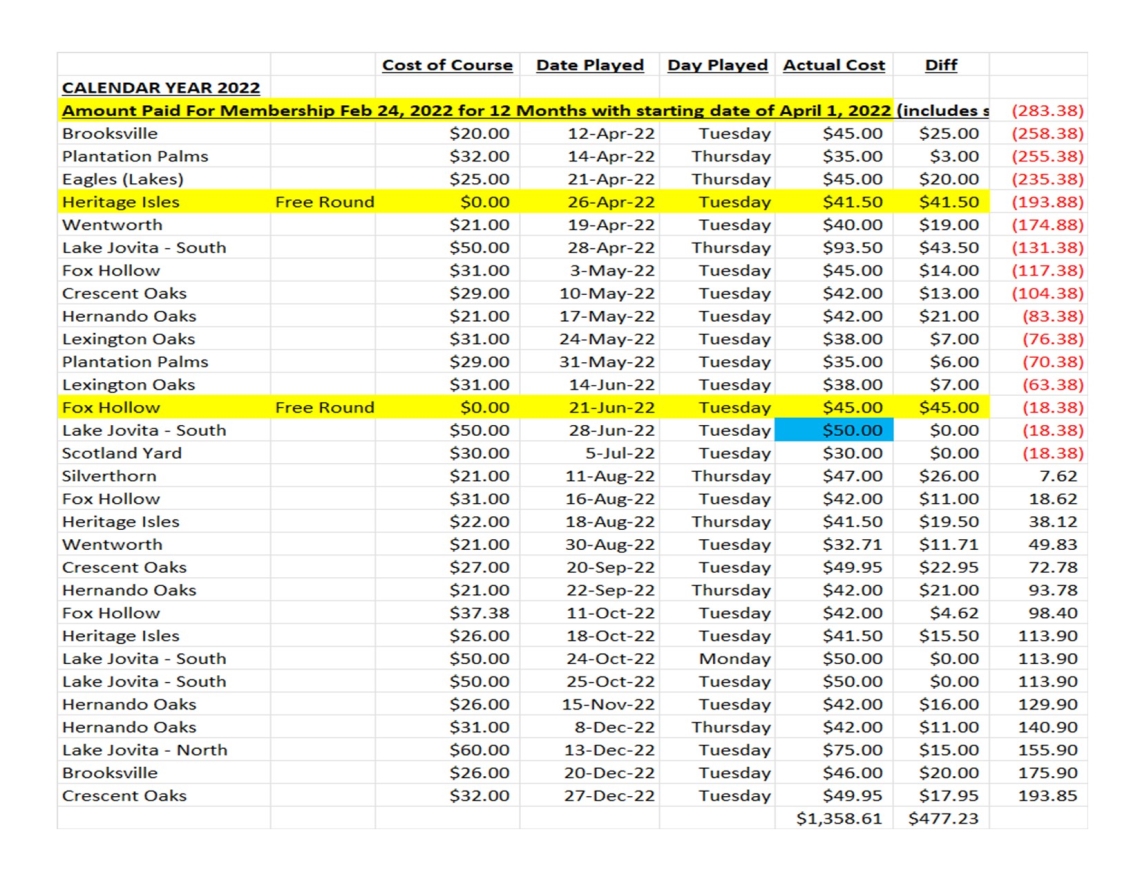The height and width of the screenshot is (881, 1140).
Task: Select the Date Played column header
Action: (x=590, y=65)
